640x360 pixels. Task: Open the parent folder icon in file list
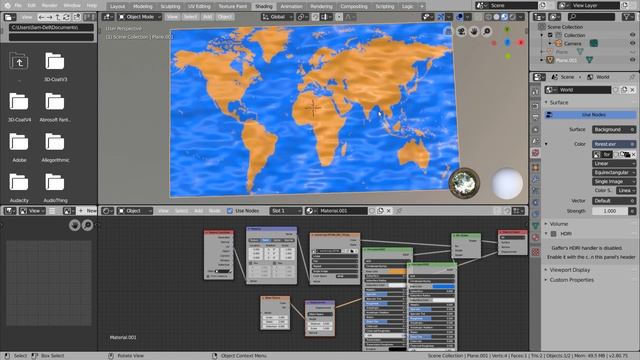click(19, 61)
